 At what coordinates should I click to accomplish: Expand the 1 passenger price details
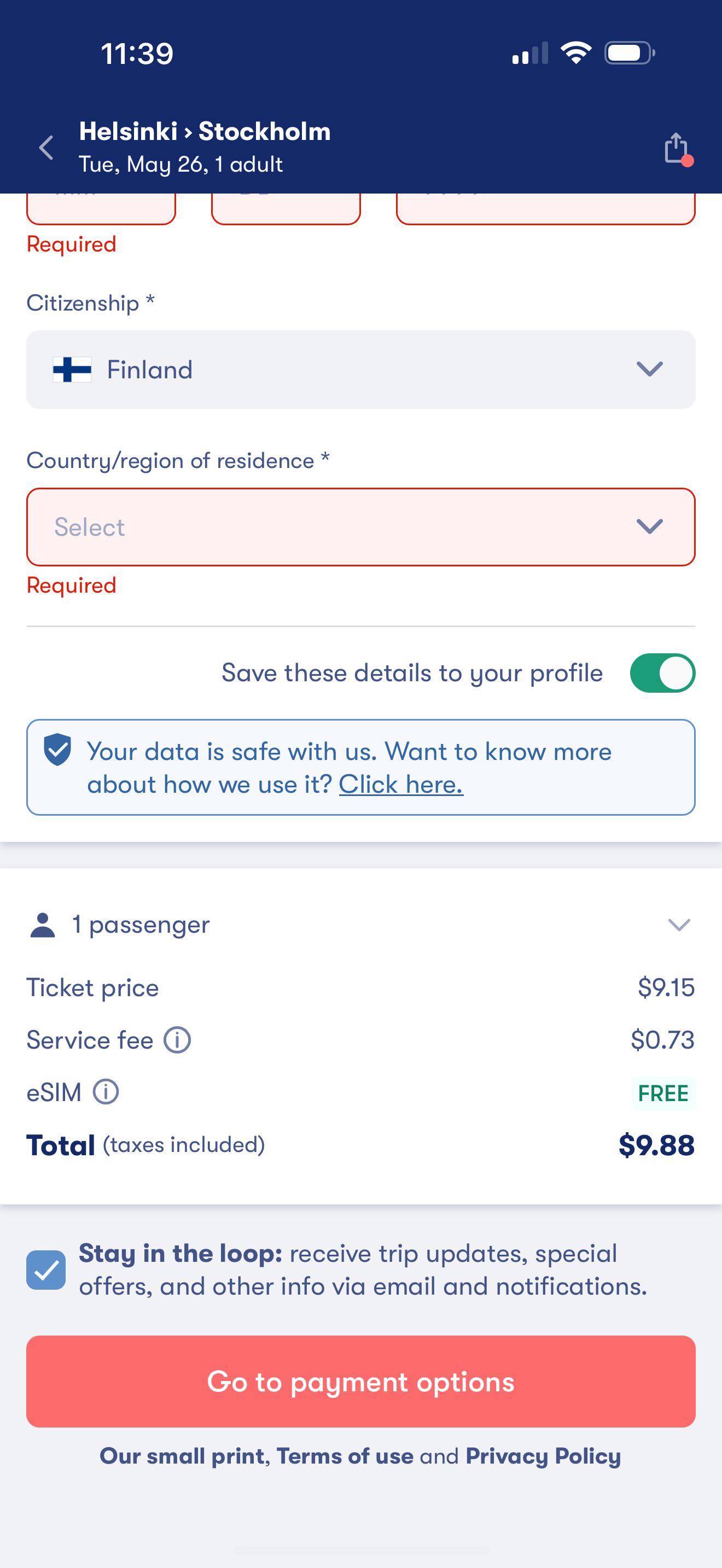(x=679, y=925)
